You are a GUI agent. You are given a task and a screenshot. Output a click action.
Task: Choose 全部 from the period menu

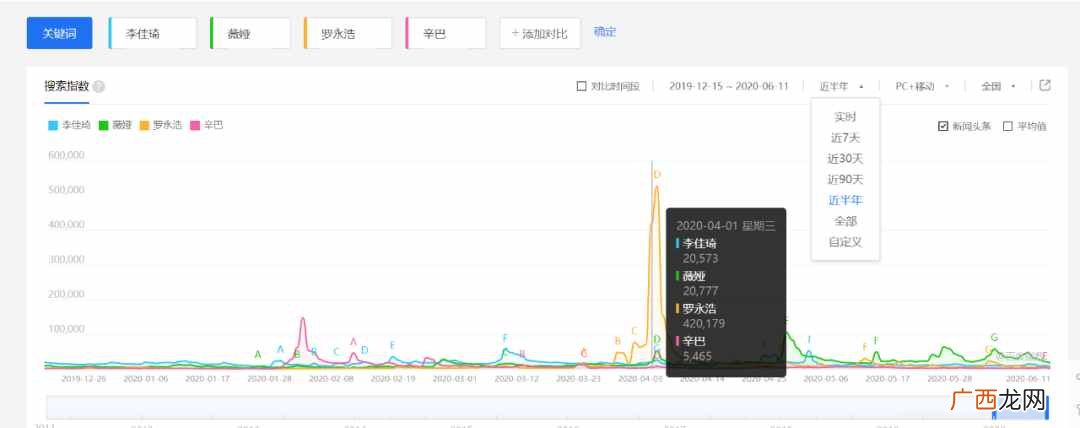click(x=845, y=221)
